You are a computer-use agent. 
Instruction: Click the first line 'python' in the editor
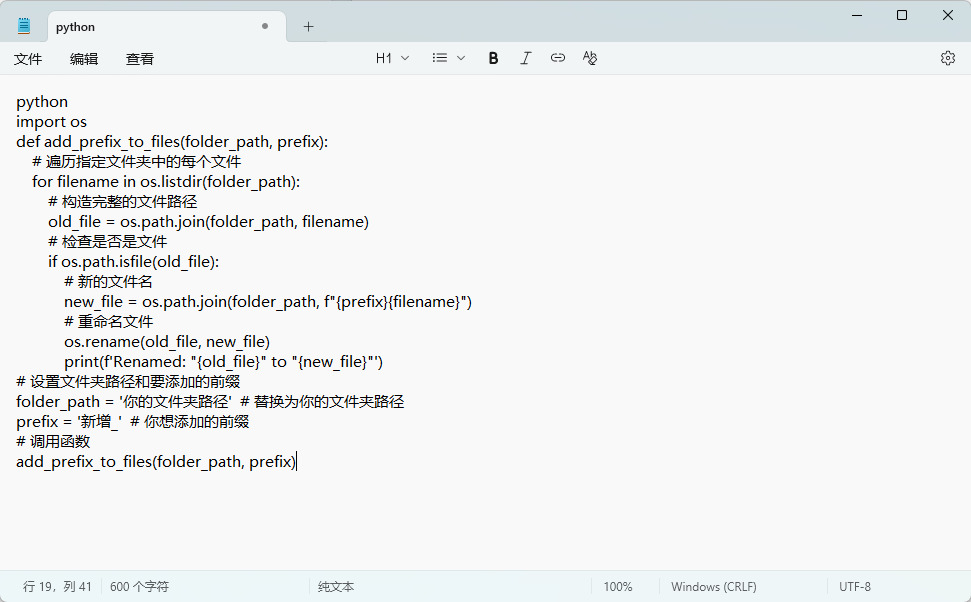click(42, 102)
